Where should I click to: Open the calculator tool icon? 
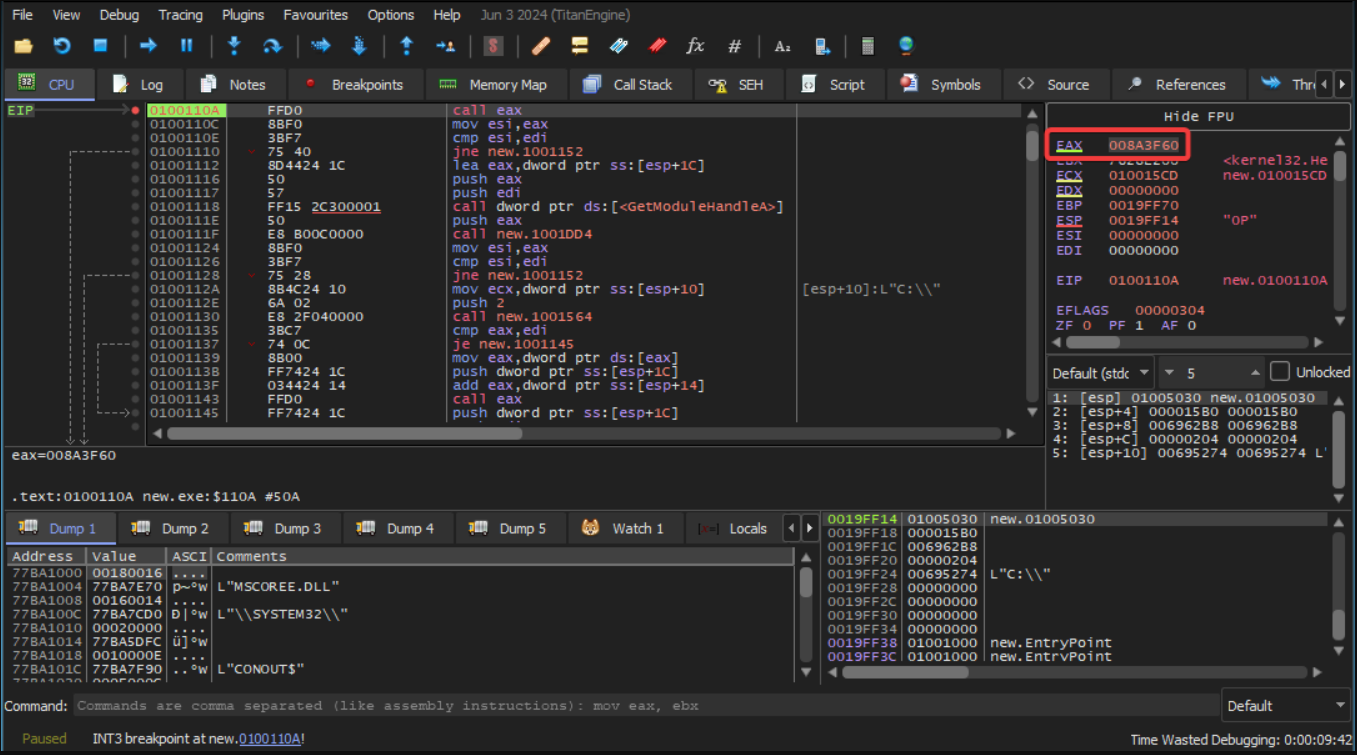[x=867, y=46]
